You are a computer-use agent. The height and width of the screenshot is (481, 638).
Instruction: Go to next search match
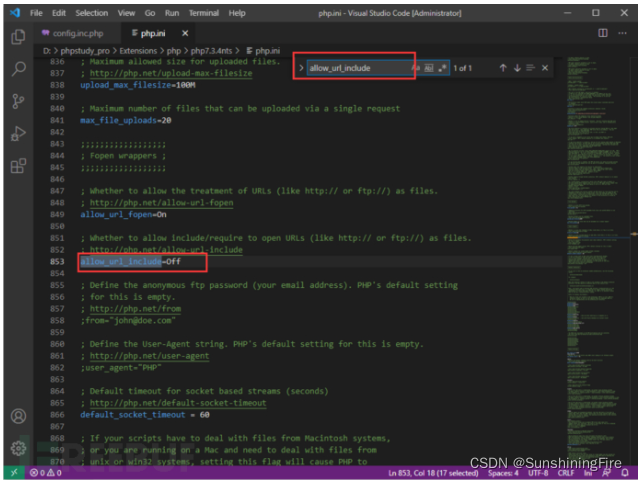pos(517,68)
